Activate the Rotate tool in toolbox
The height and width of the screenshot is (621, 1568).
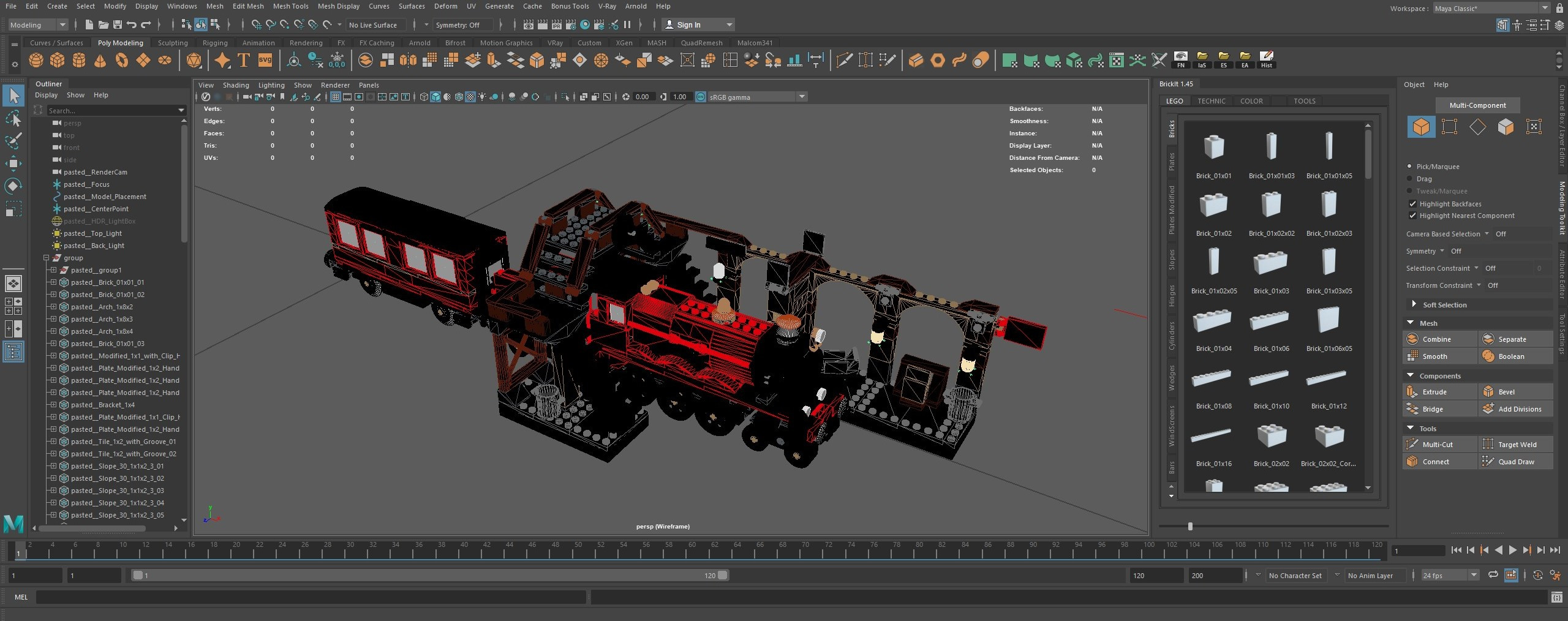[x=13, y=186]
